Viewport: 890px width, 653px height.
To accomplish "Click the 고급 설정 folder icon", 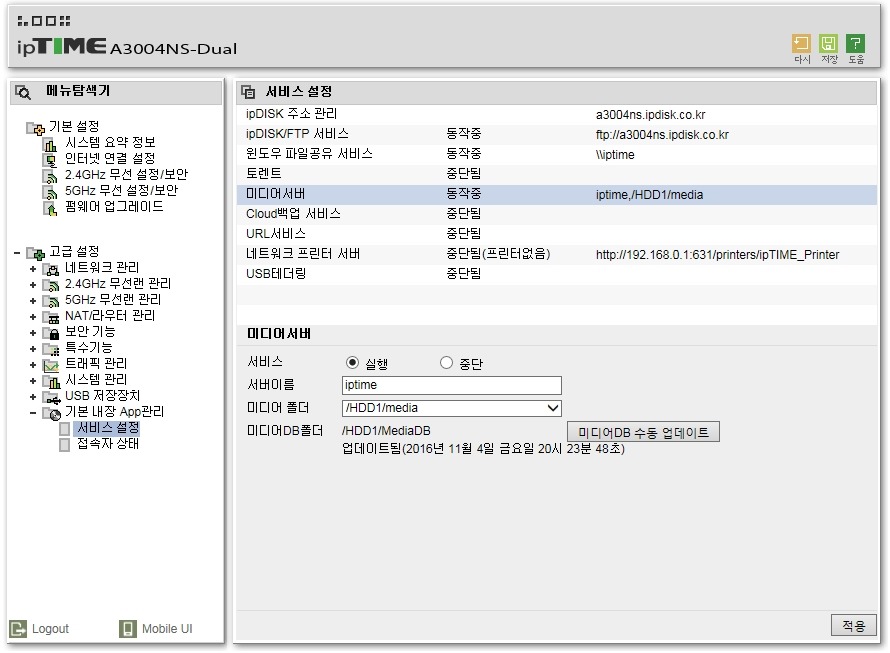I will click(x=36, y=253).
